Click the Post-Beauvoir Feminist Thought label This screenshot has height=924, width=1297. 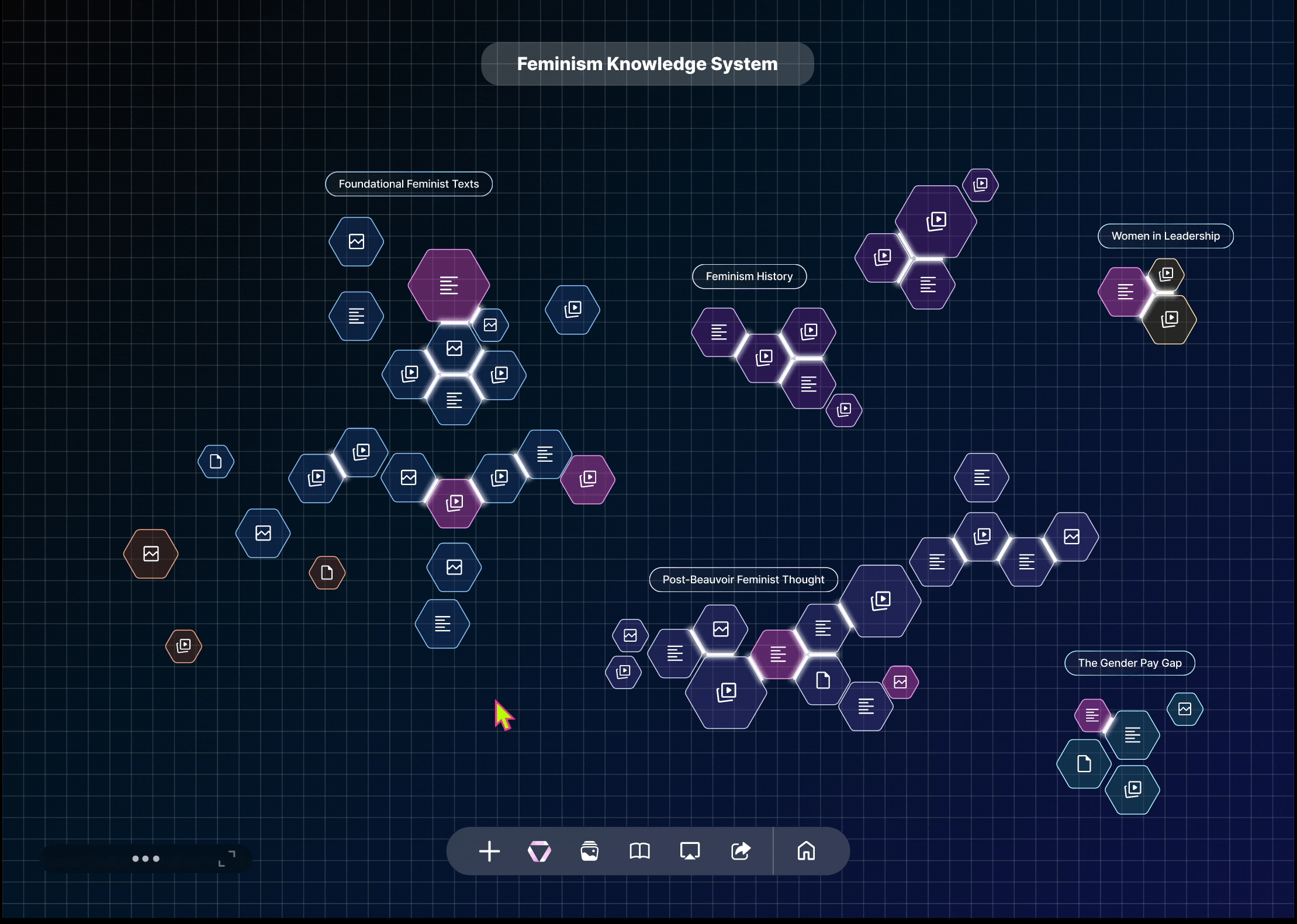tap(743, 579)
